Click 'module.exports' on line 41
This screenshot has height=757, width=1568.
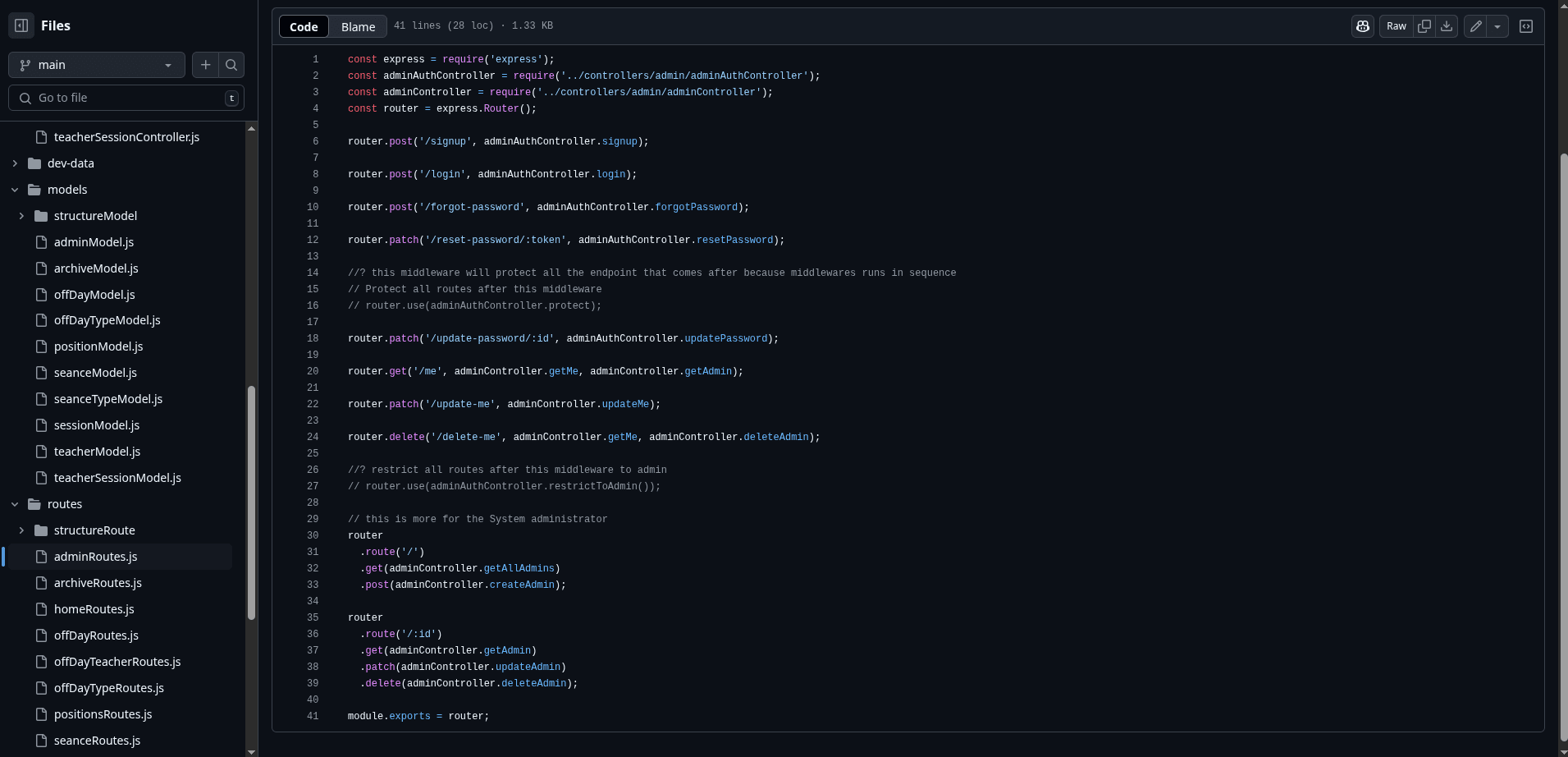click(388, 716)
